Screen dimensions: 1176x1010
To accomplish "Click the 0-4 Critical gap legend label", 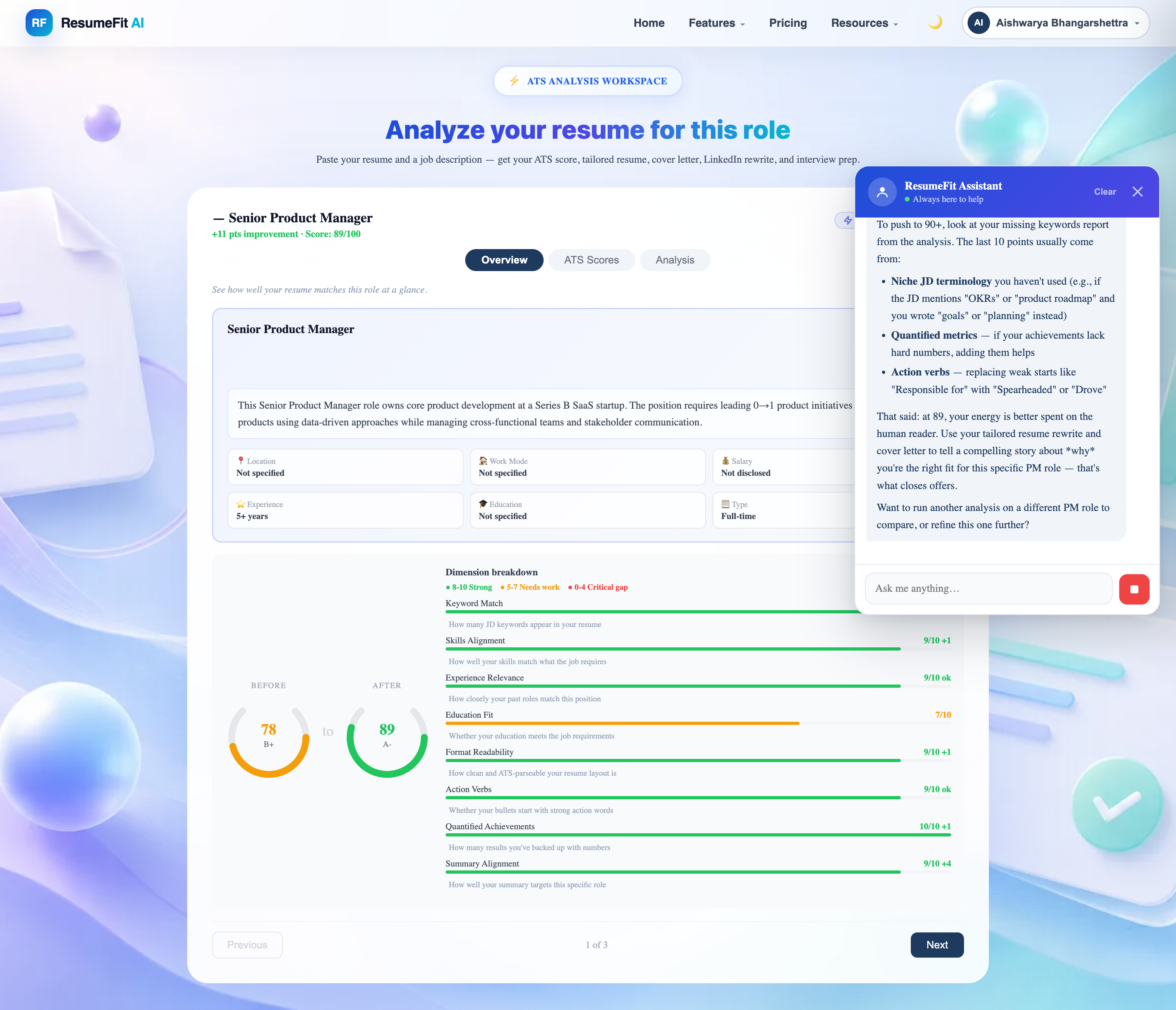I will (x=598, y=587).
